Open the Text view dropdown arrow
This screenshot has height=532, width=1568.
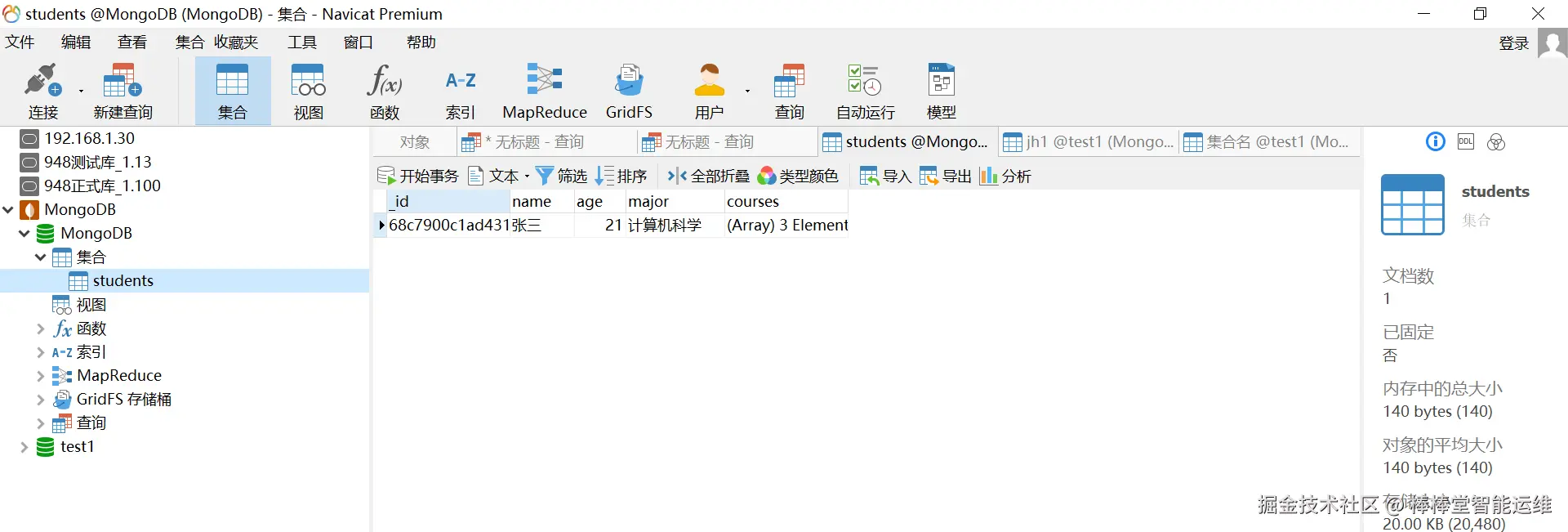coord(527,176)
